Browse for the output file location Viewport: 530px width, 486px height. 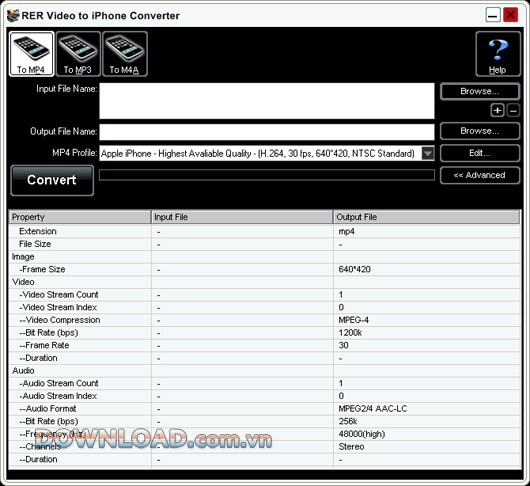(480, 131)
